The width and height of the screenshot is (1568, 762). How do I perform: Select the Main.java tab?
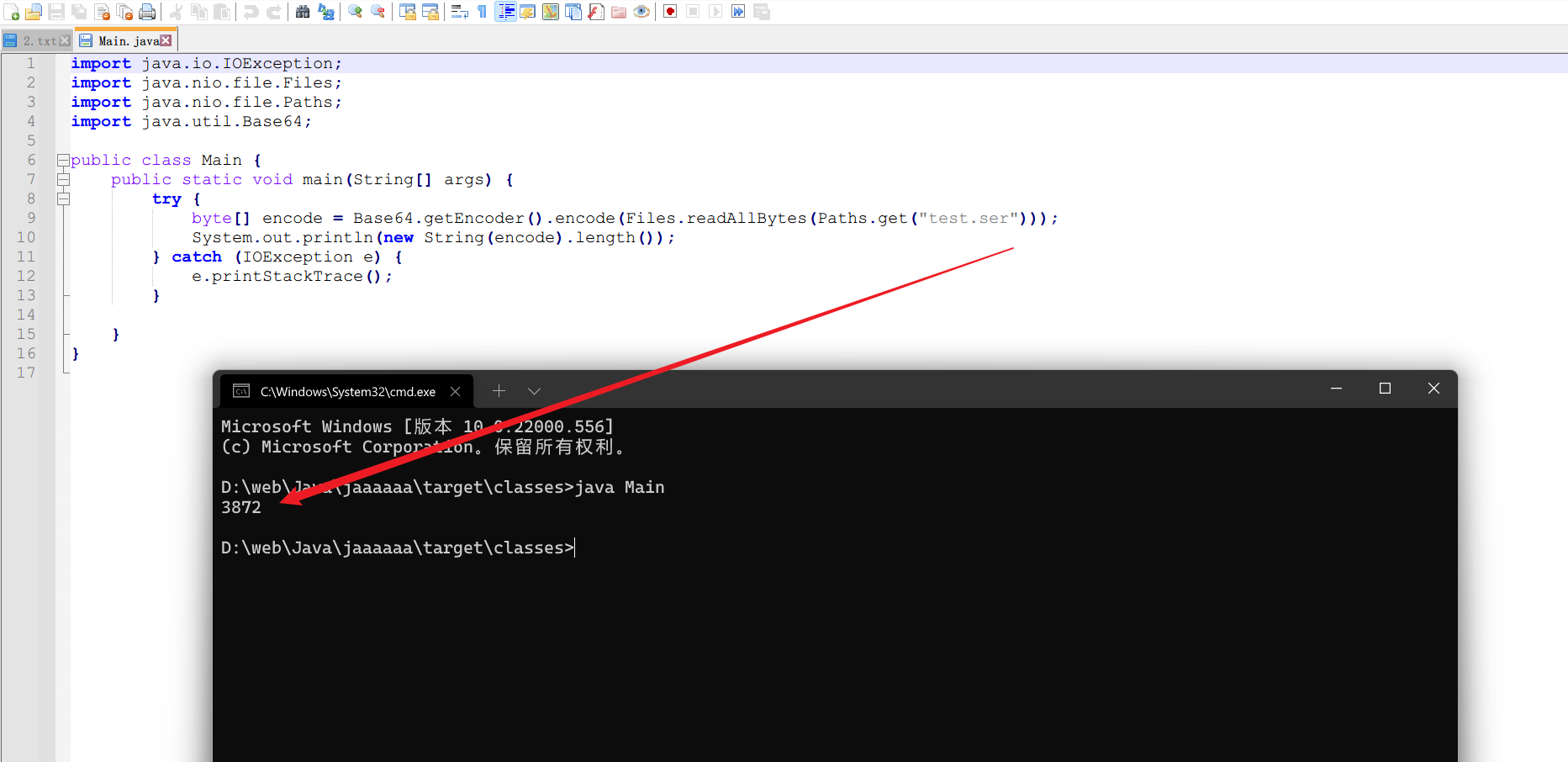[x=126, y=40]
